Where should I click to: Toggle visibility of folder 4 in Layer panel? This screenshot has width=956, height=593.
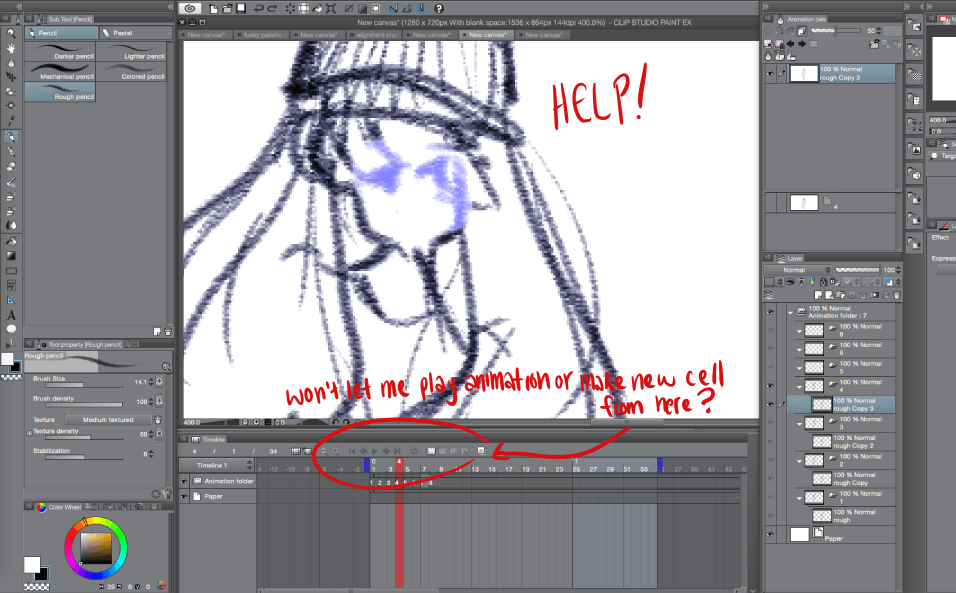pos(770,386)
